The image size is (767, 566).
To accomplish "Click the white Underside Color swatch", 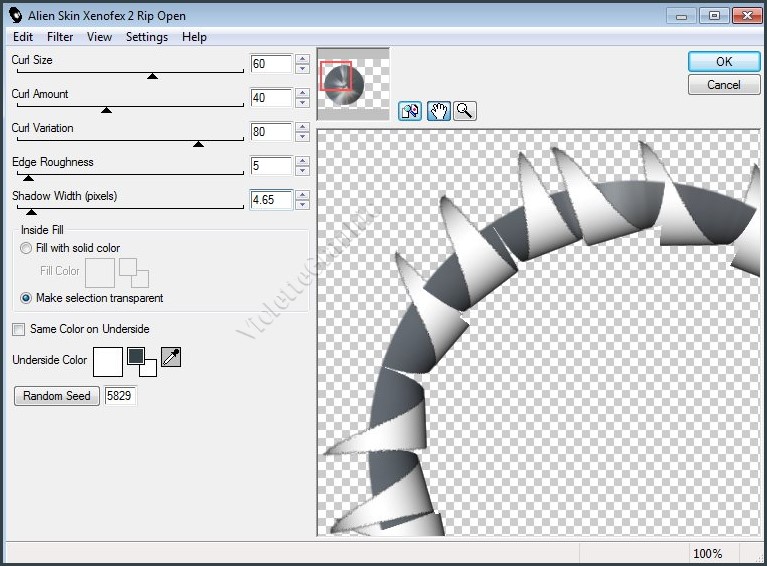I will click(x=107, y=361).
